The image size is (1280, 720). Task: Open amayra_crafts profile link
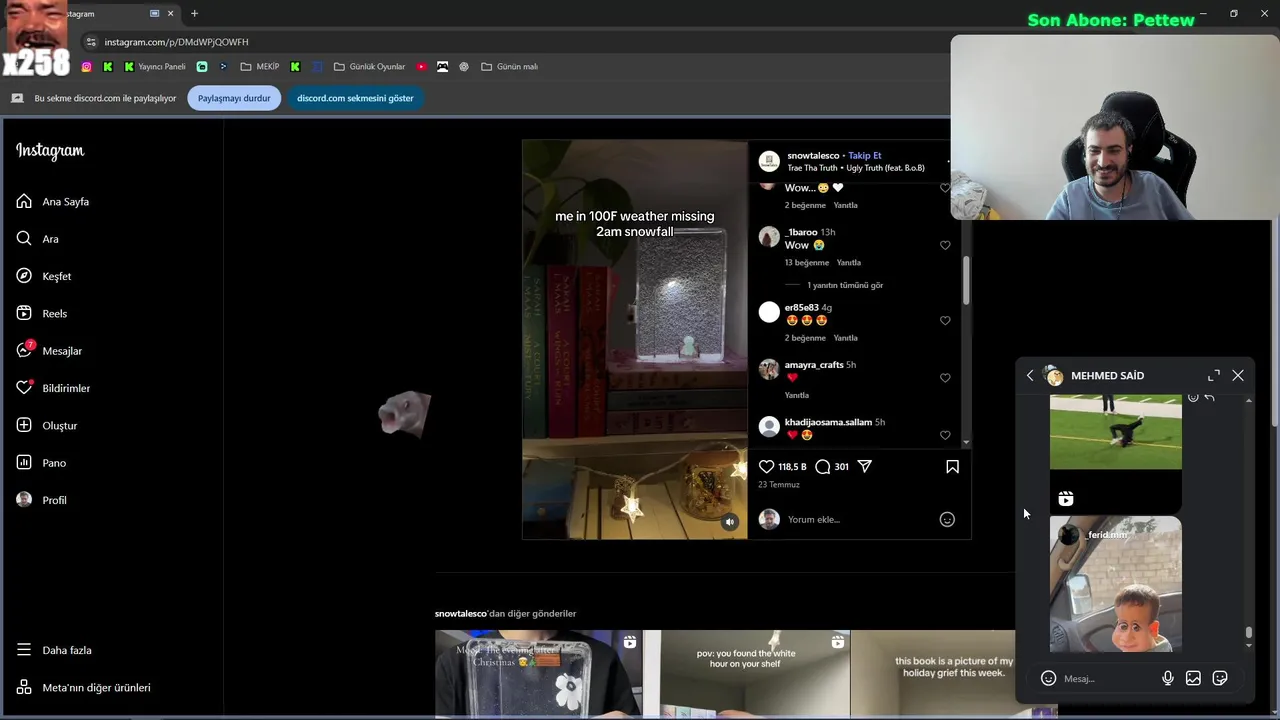814,365
